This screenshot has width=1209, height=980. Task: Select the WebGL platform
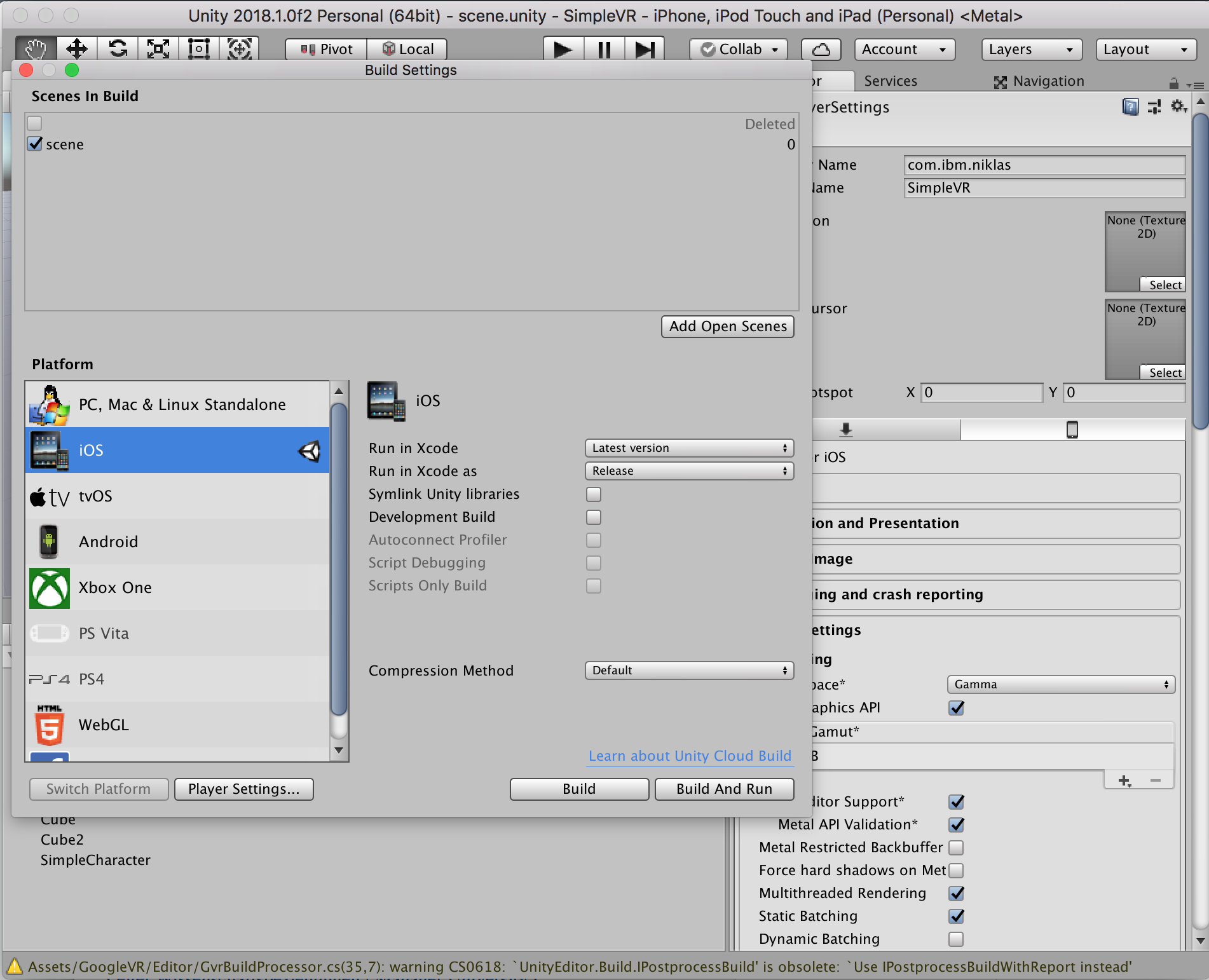pyautogui.click(x=177, y=725)
